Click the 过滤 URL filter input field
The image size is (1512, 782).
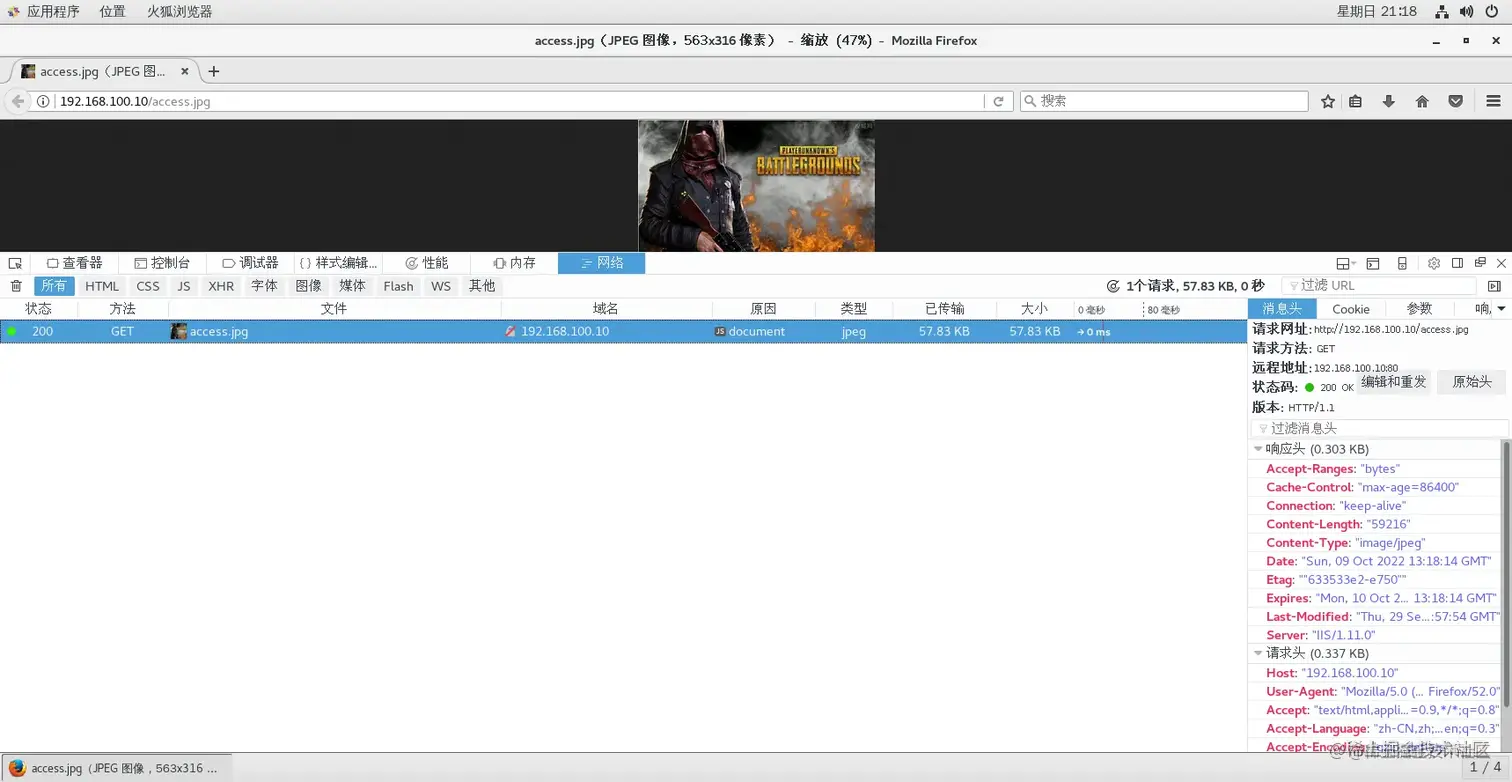pos(1381,286)
